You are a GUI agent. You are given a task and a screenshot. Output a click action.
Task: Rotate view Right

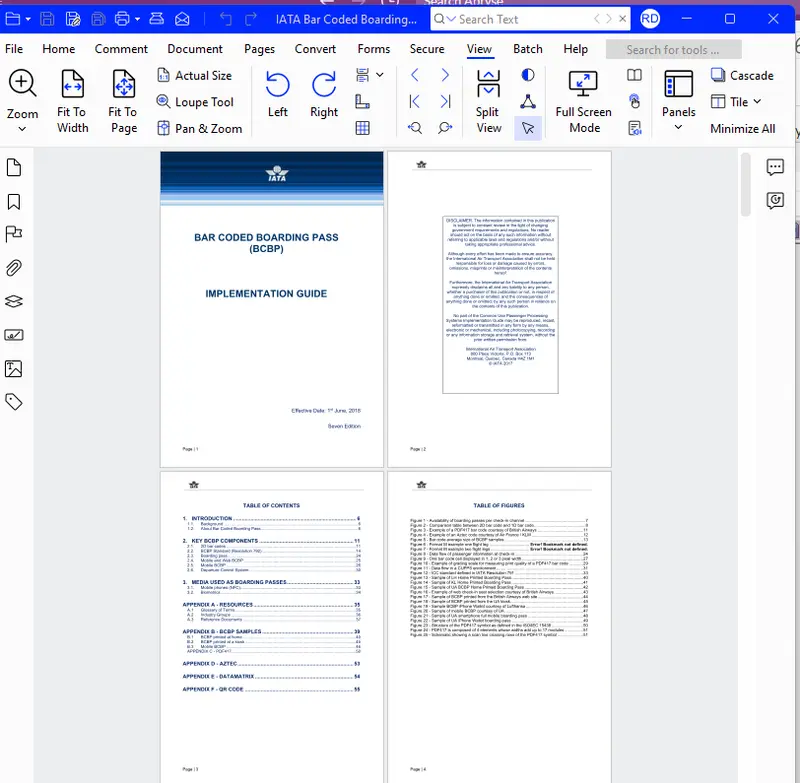[324, 95]
